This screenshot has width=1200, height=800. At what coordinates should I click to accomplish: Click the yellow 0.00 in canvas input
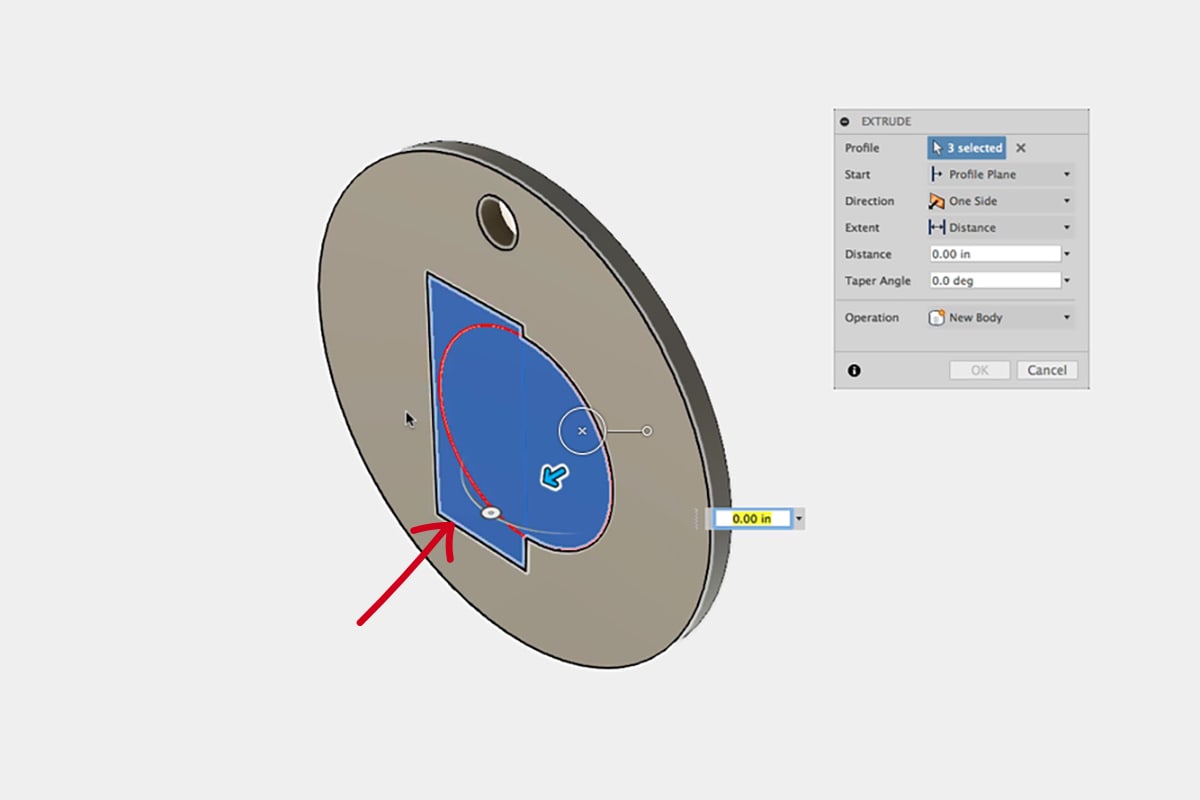point(751,519)
